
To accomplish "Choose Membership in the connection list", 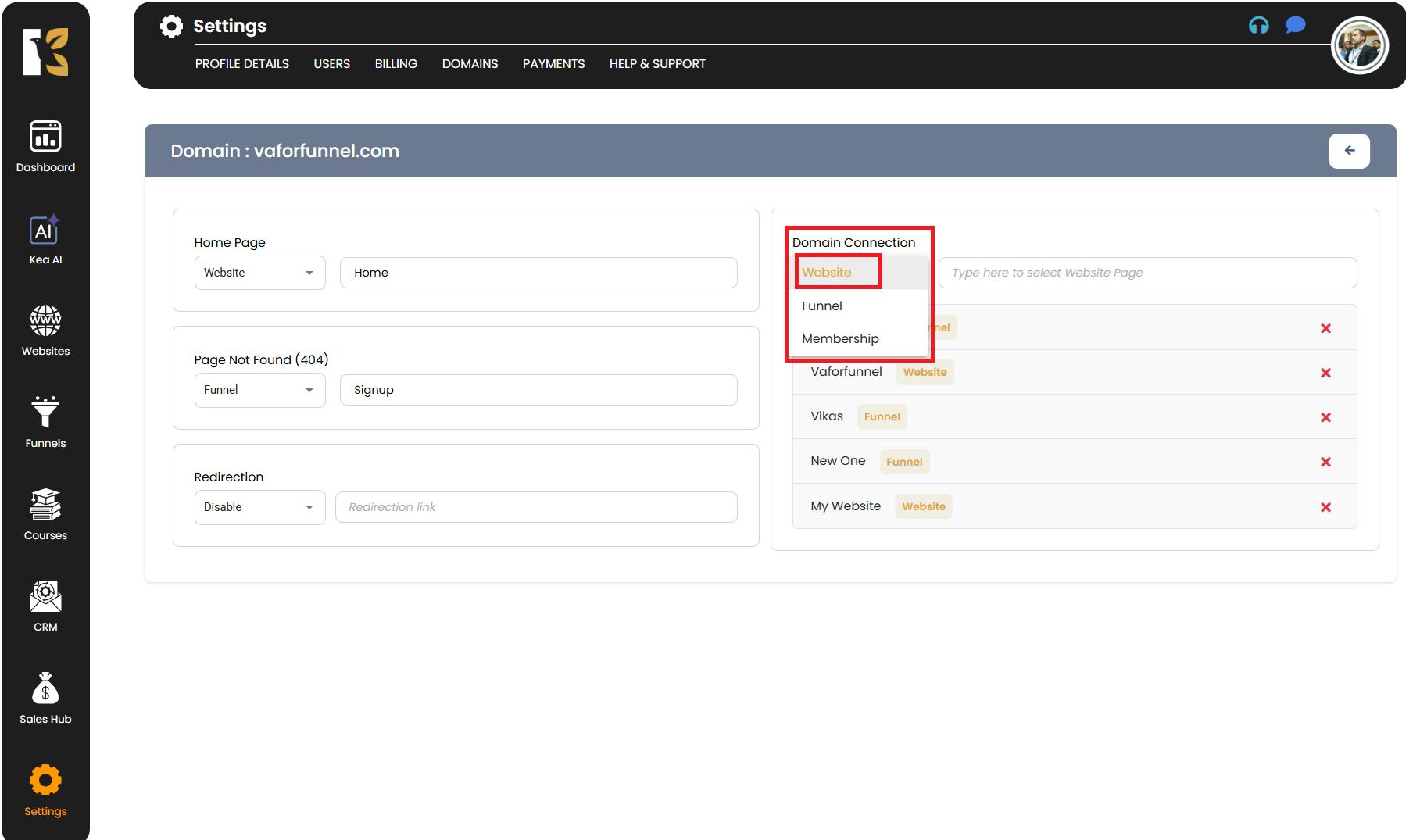I will click(x=840, y=338).
